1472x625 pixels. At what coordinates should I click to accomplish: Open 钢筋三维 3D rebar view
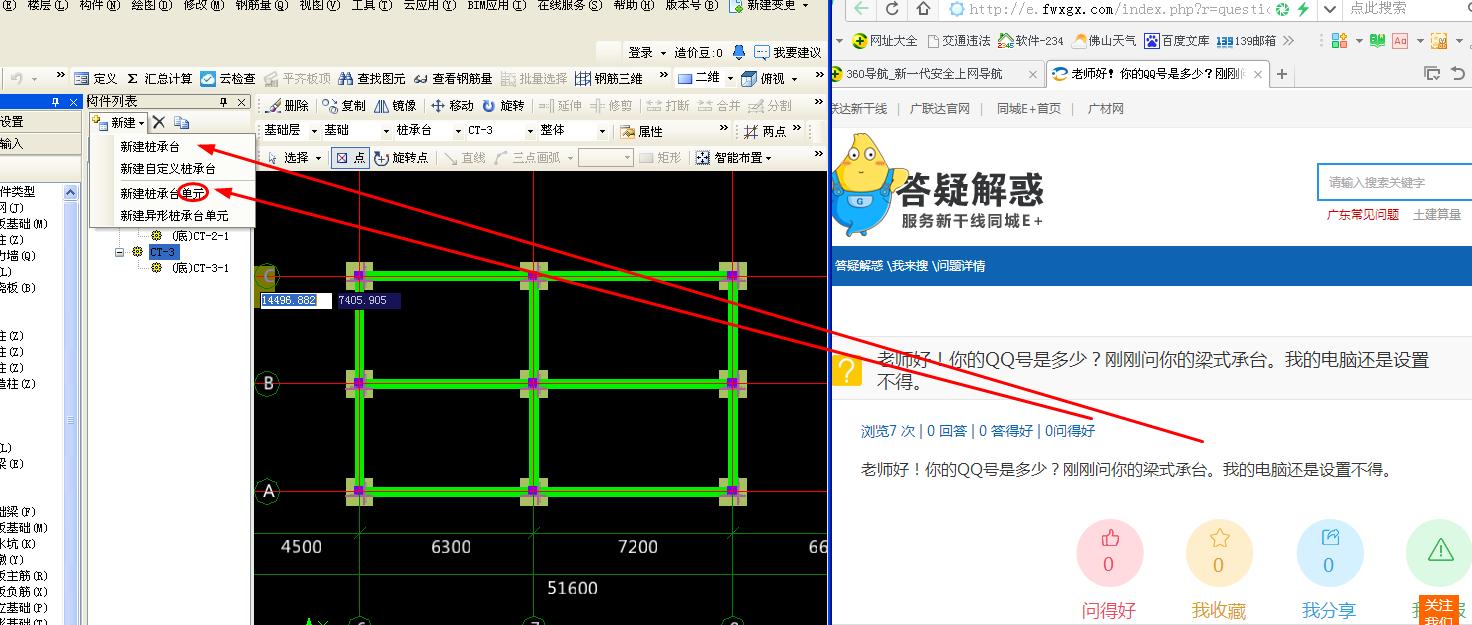click(608, 78)
